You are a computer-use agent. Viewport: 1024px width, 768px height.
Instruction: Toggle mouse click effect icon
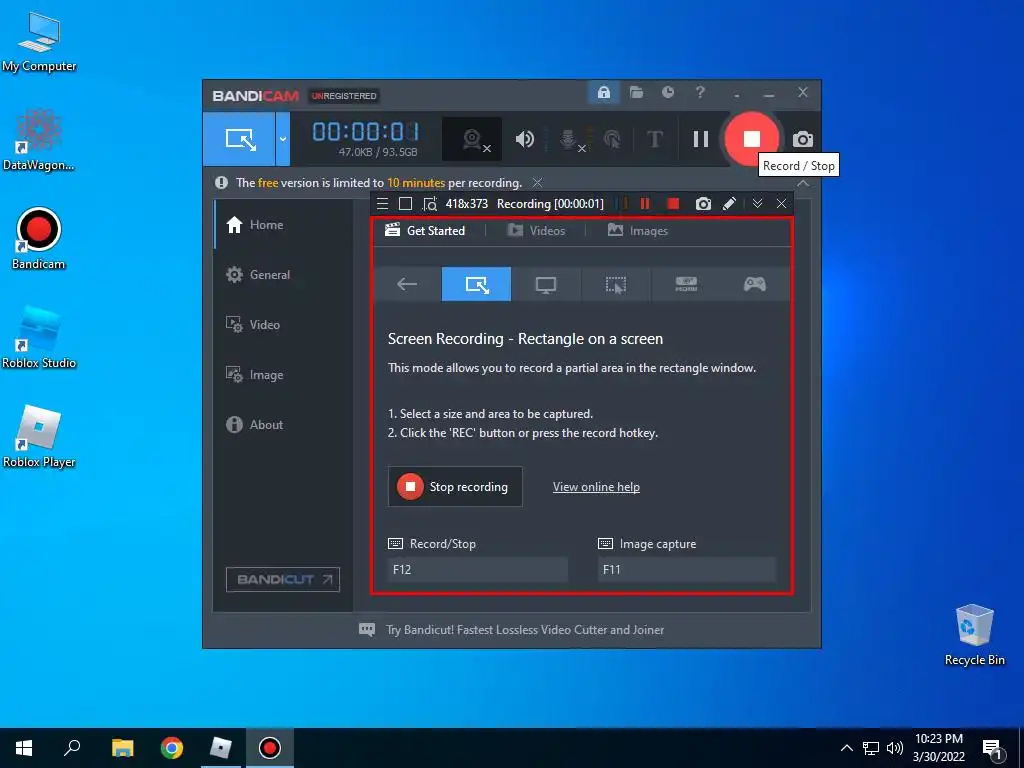[612, 139]
